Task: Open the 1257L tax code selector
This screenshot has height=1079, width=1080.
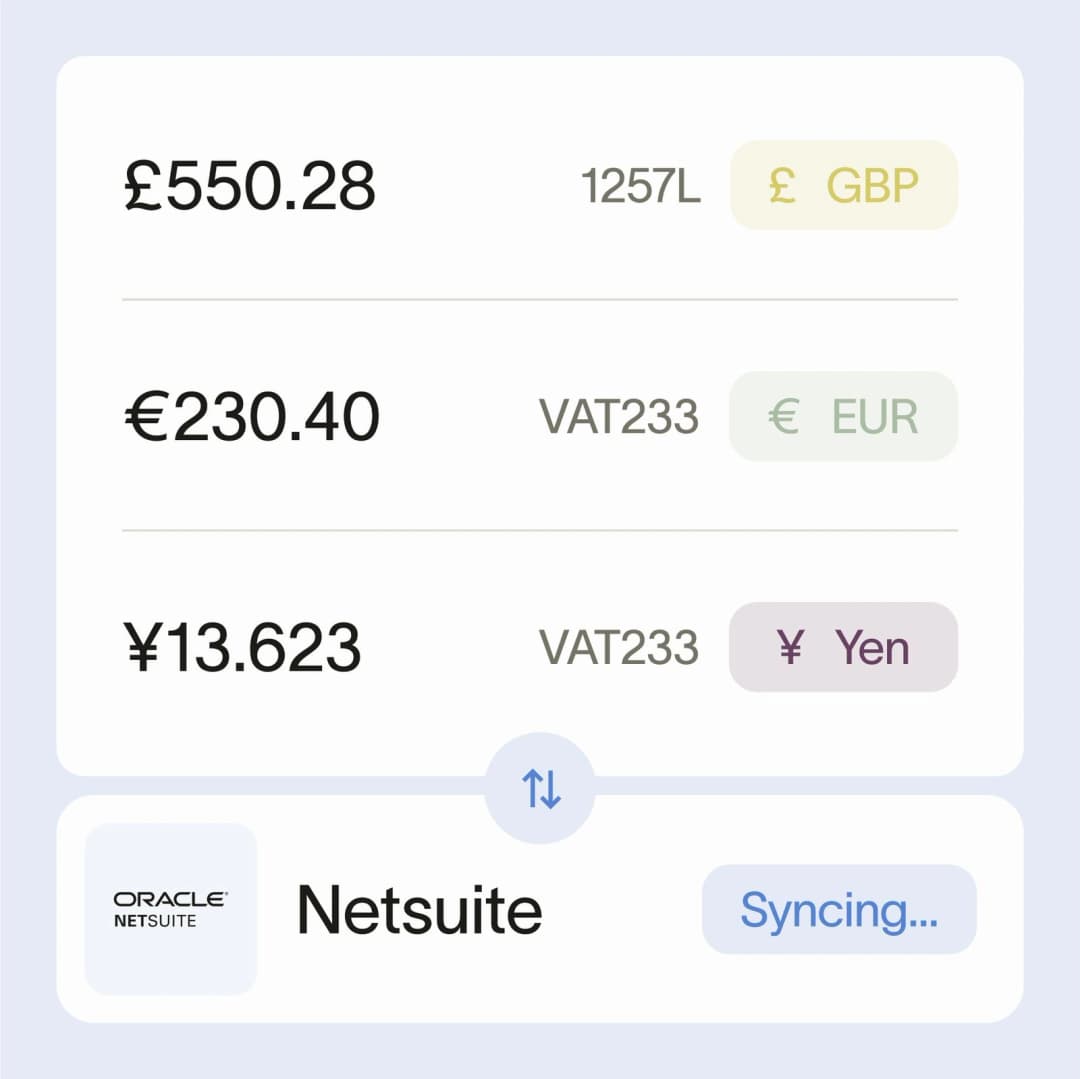Action: (642, 185)
